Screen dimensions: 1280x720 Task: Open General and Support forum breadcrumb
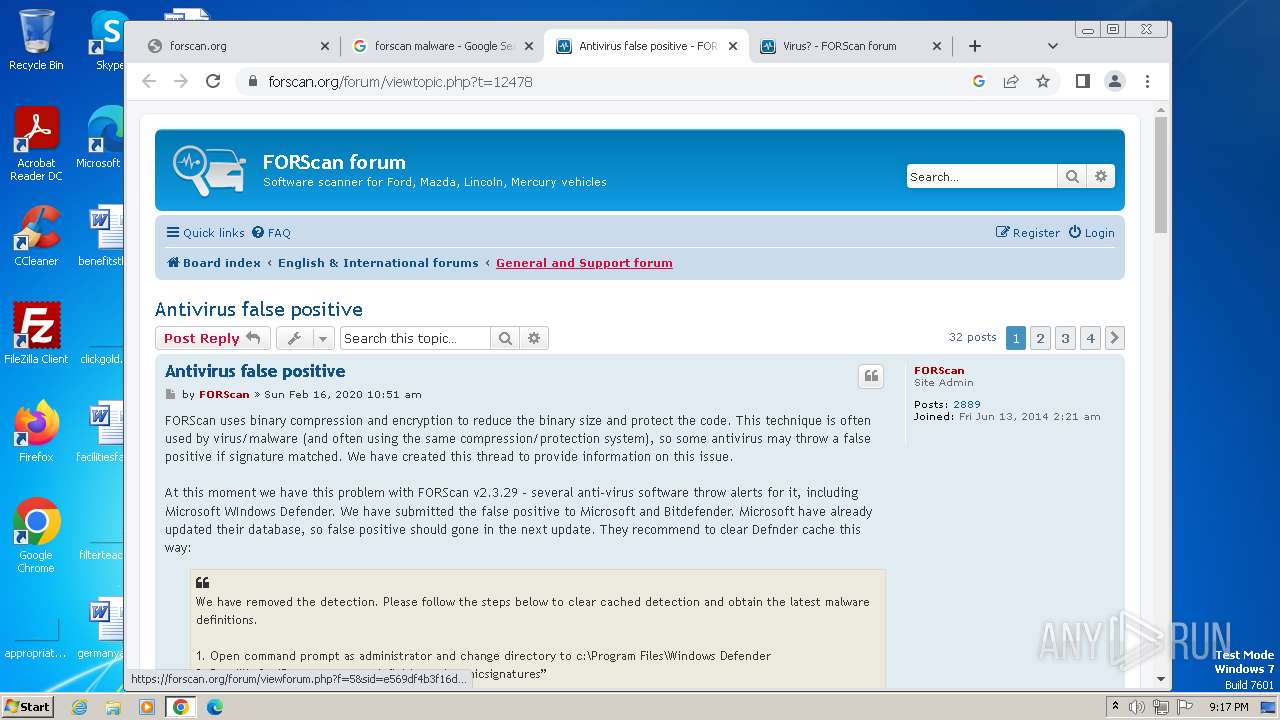584,263
